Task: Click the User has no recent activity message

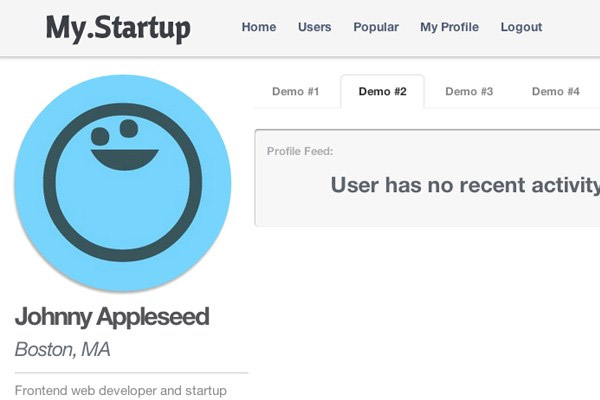Action: click(x=465, y=185)
